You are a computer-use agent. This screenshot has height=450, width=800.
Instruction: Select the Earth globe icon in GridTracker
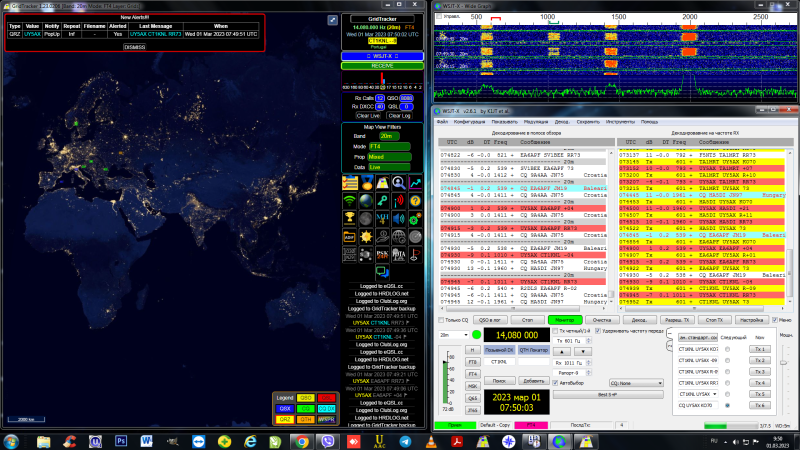point(366,201)
